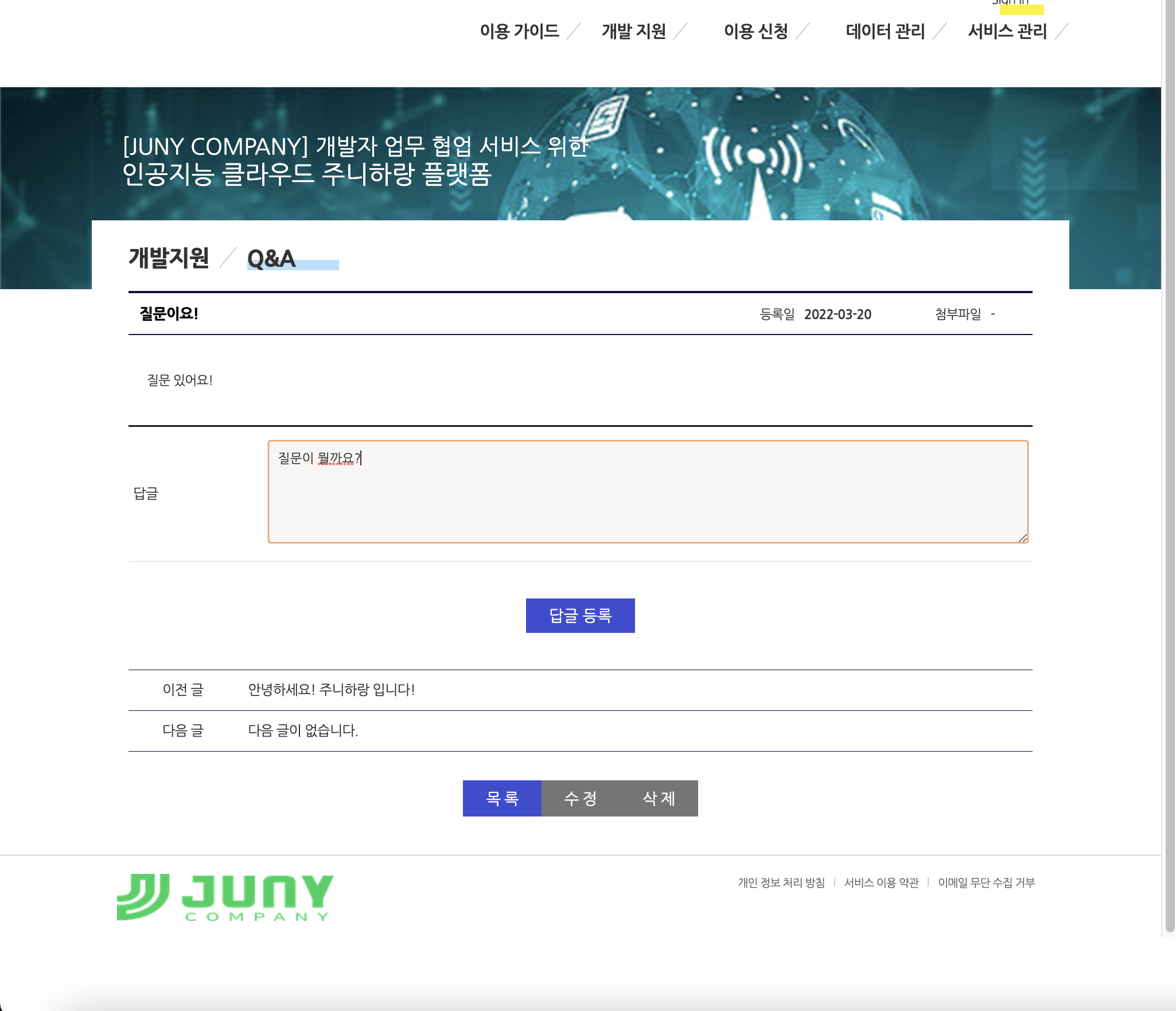Image resolution: width=1176 pixels, height=1011 pixels.
Task: Click the 다음 글이 없습니다 row text
Action: pos(303,730)
